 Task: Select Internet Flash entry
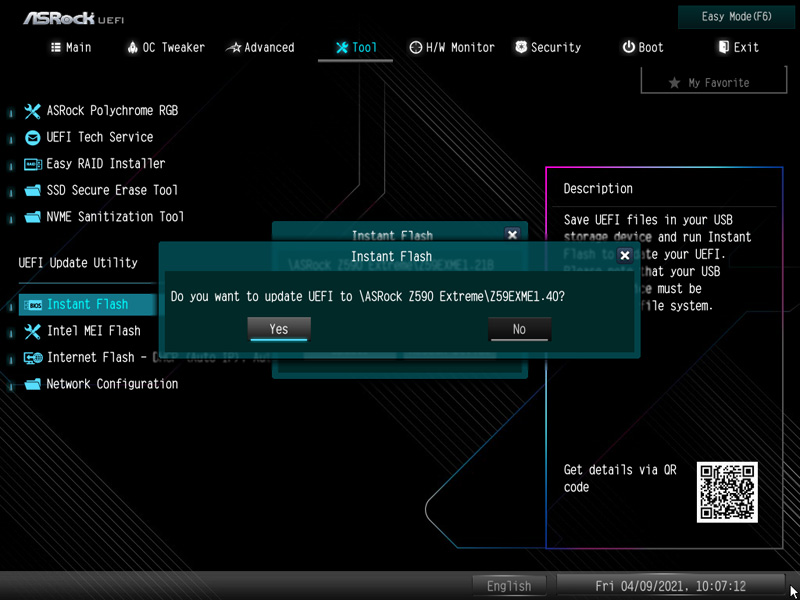[90, 358]
